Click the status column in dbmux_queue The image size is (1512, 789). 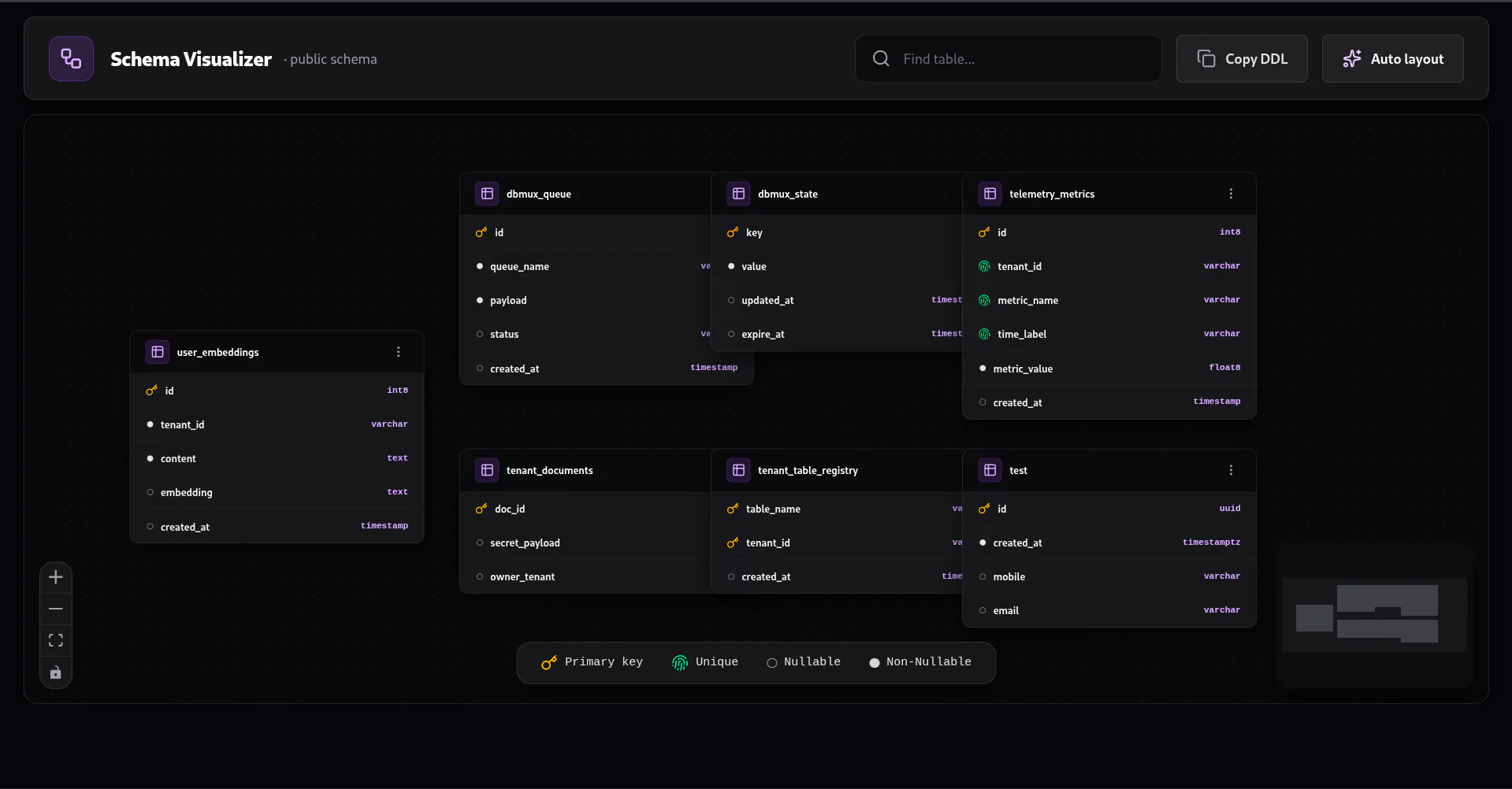585,334
